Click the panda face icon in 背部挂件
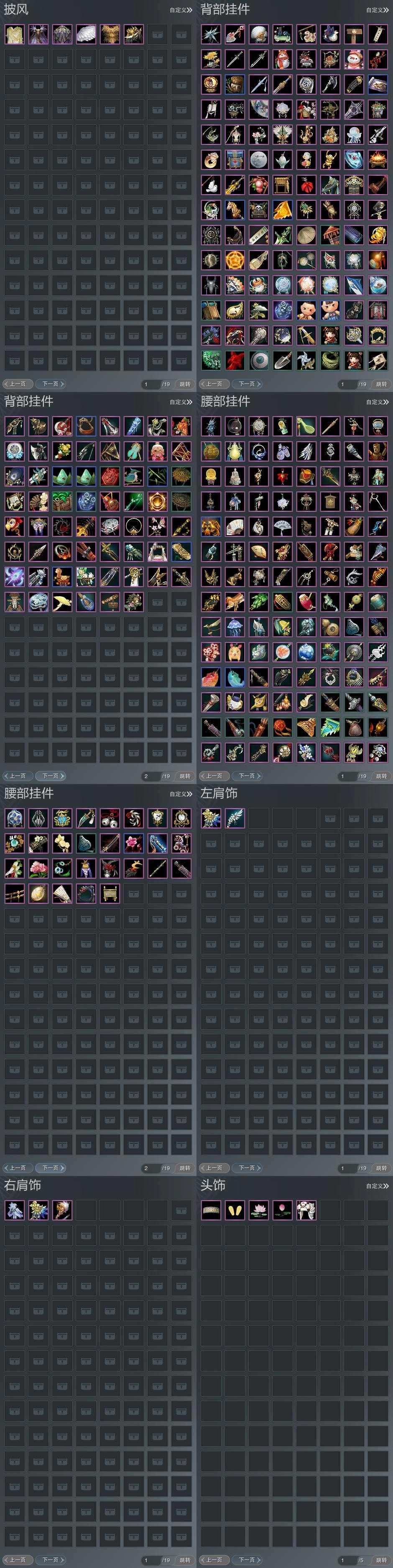Image resolution: width=393 pixels, height=1568 pixels. coord(258,210)
